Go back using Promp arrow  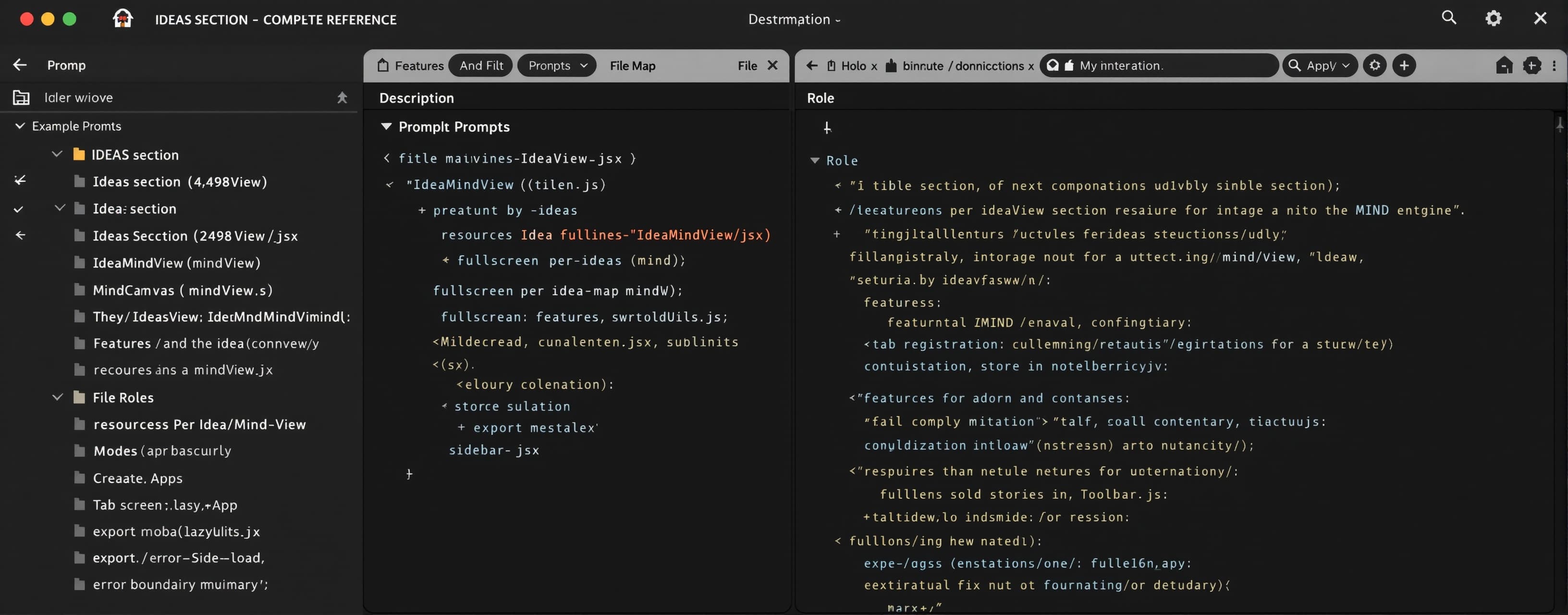[x=20, y=64]
